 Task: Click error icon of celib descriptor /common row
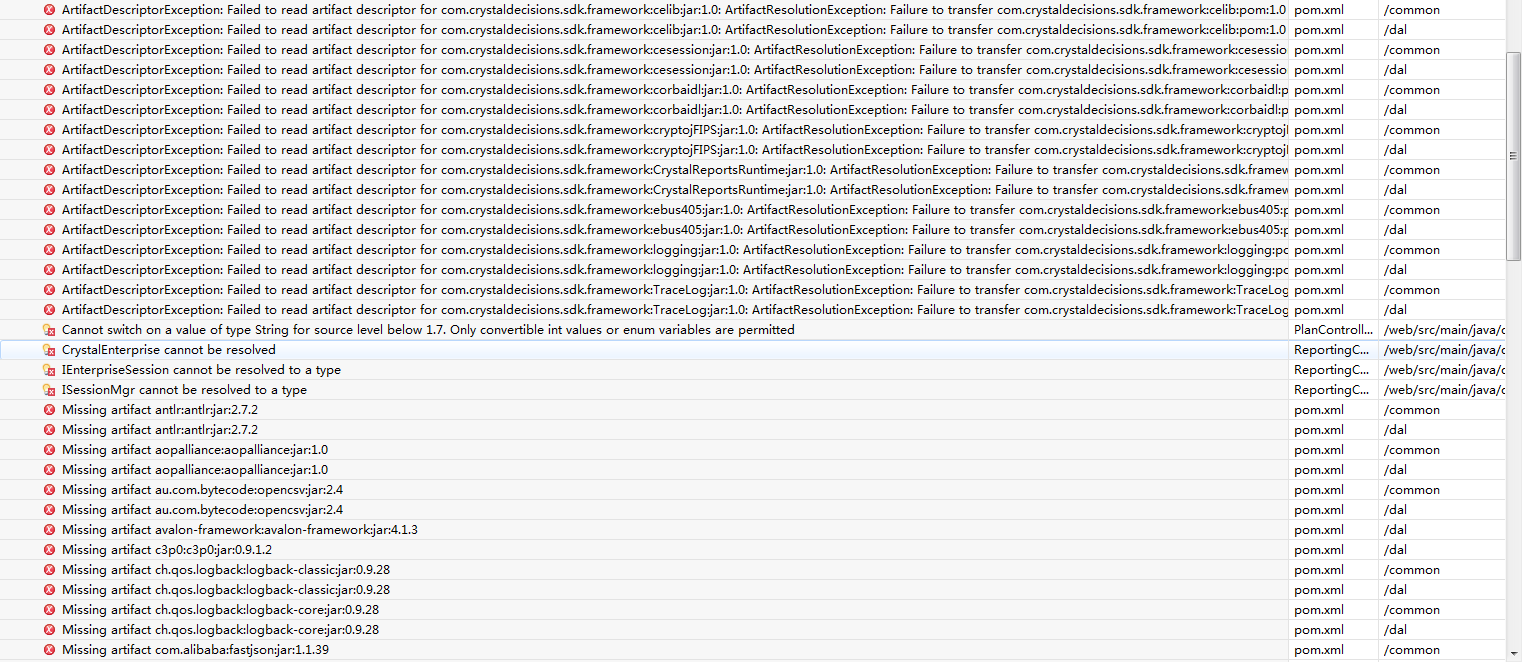pyautogui.click(x=49, y=10)
